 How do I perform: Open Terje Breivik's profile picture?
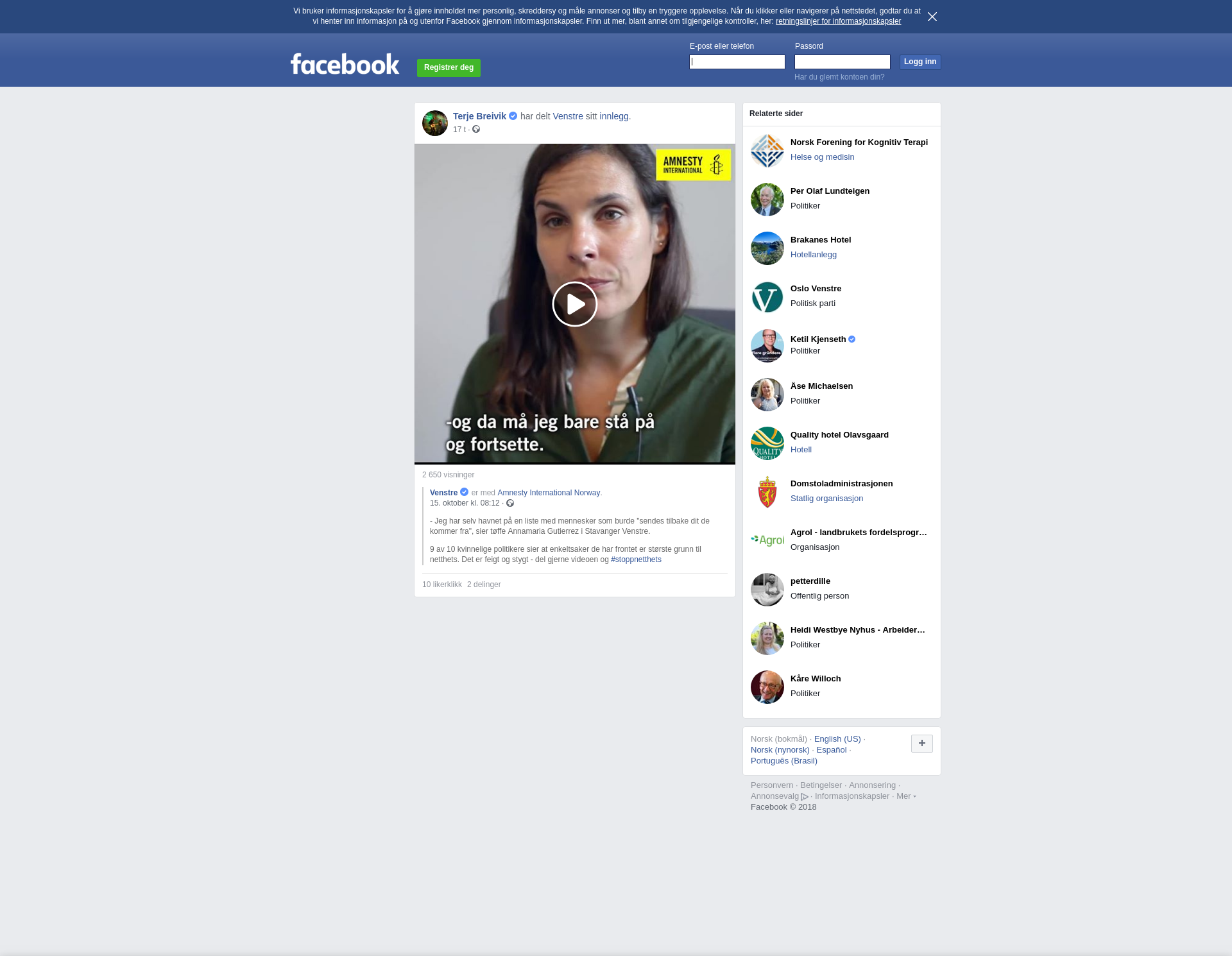[435, 123]
